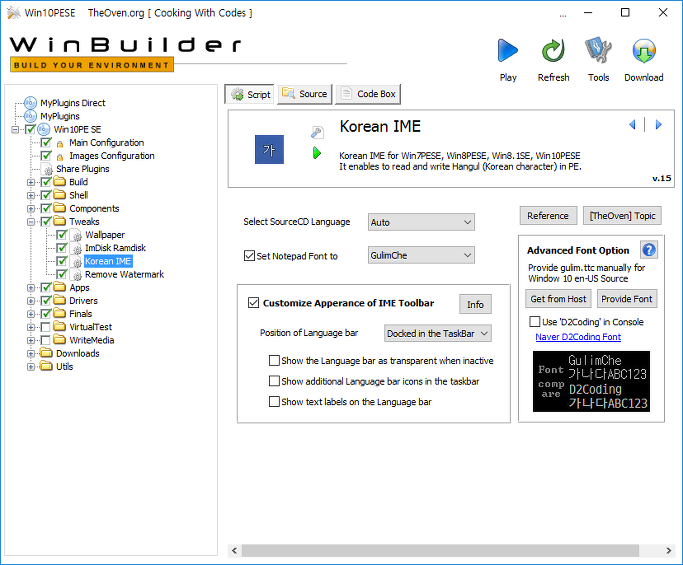Click the Reference button
The image size is (683, 565).
click(x=548, y=216)
